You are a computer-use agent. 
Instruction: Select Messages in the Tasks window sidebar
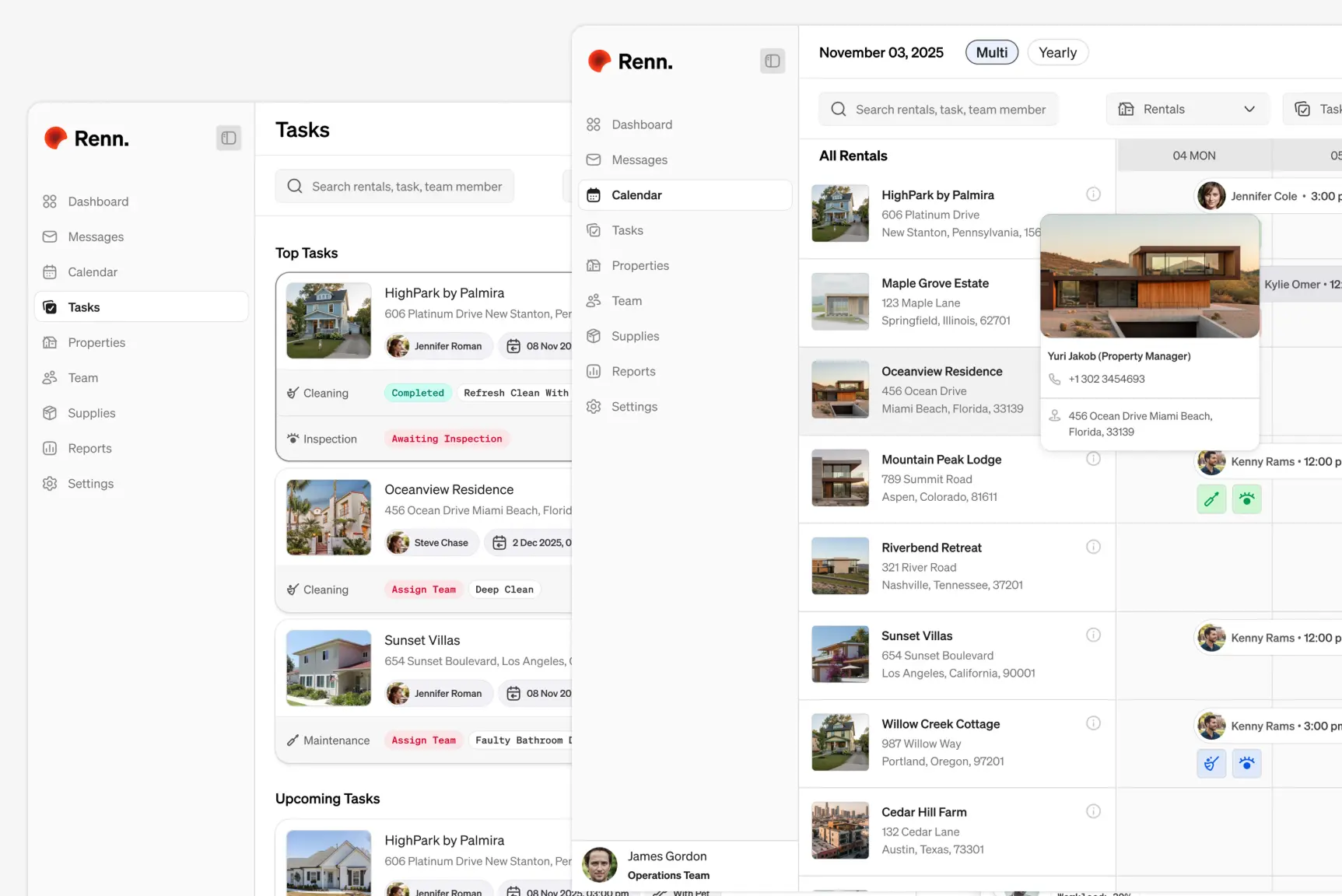click(x=96, y=236)
